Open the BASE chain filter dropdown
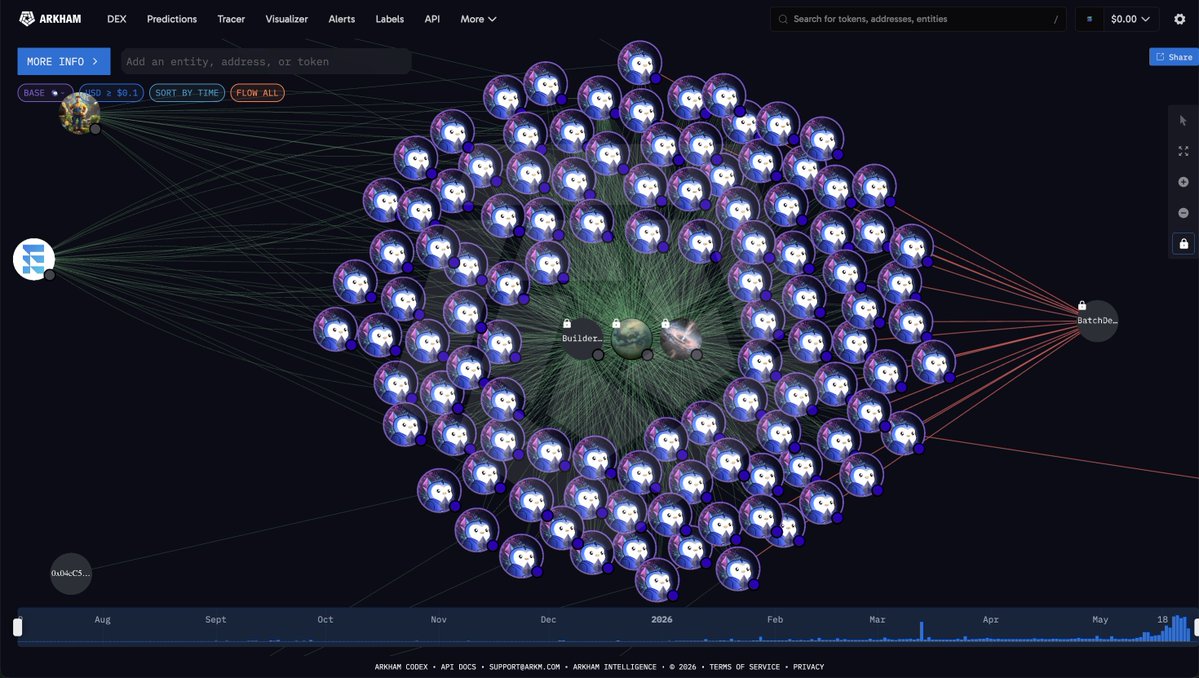Image resolution: width=1199 pixels, height=678 pixels. (x=45, y=92)
